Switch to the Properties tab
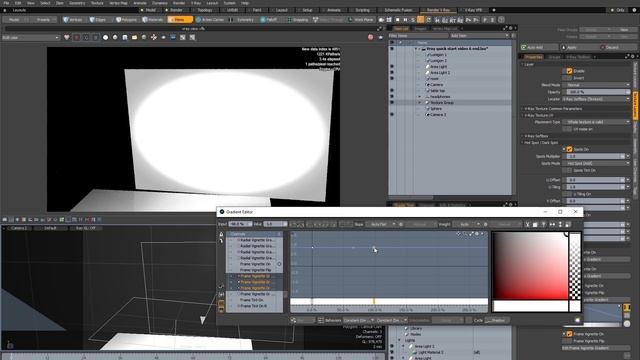 [x=533, y=57]
